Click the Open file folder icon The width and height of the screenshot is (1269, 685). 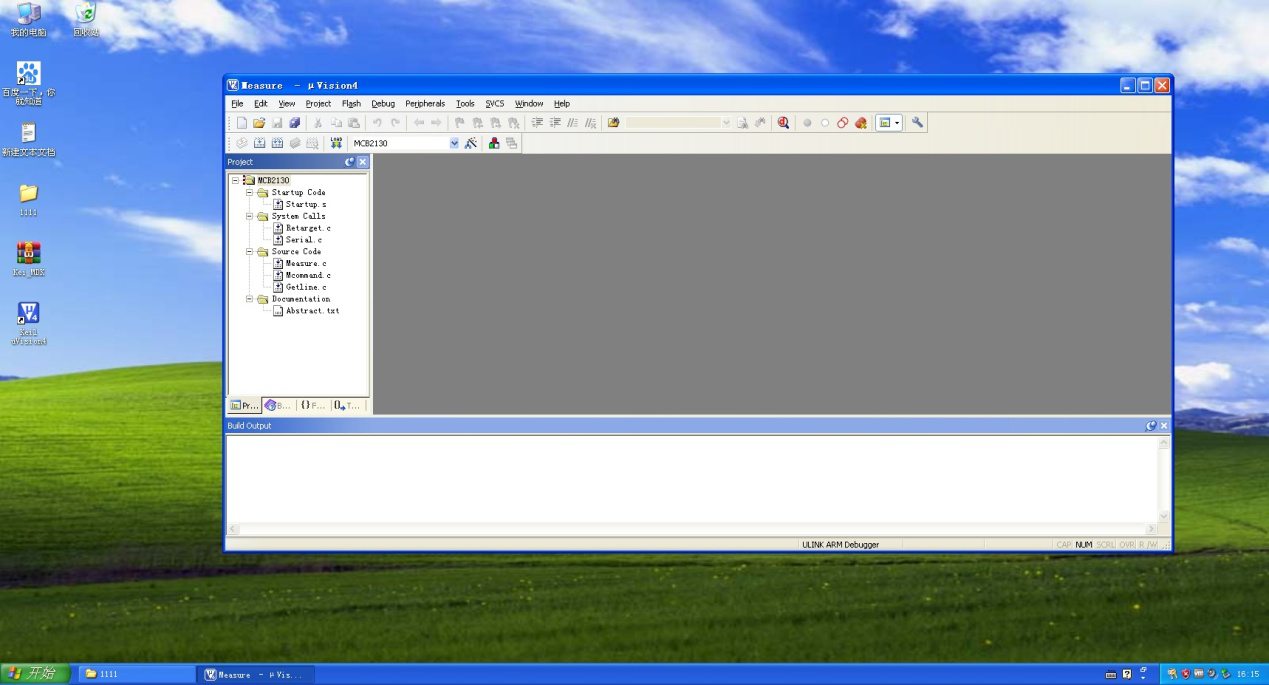259,123
